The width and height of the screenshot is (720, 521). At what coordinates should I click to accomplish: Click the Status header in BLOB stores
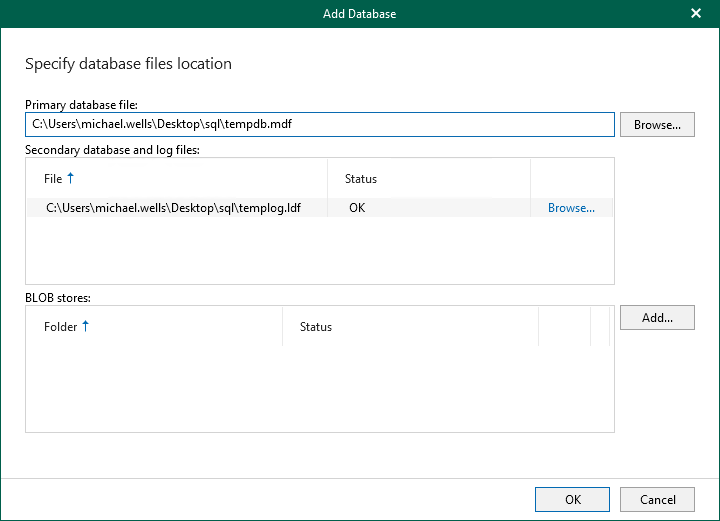click(x=316, y=327)
